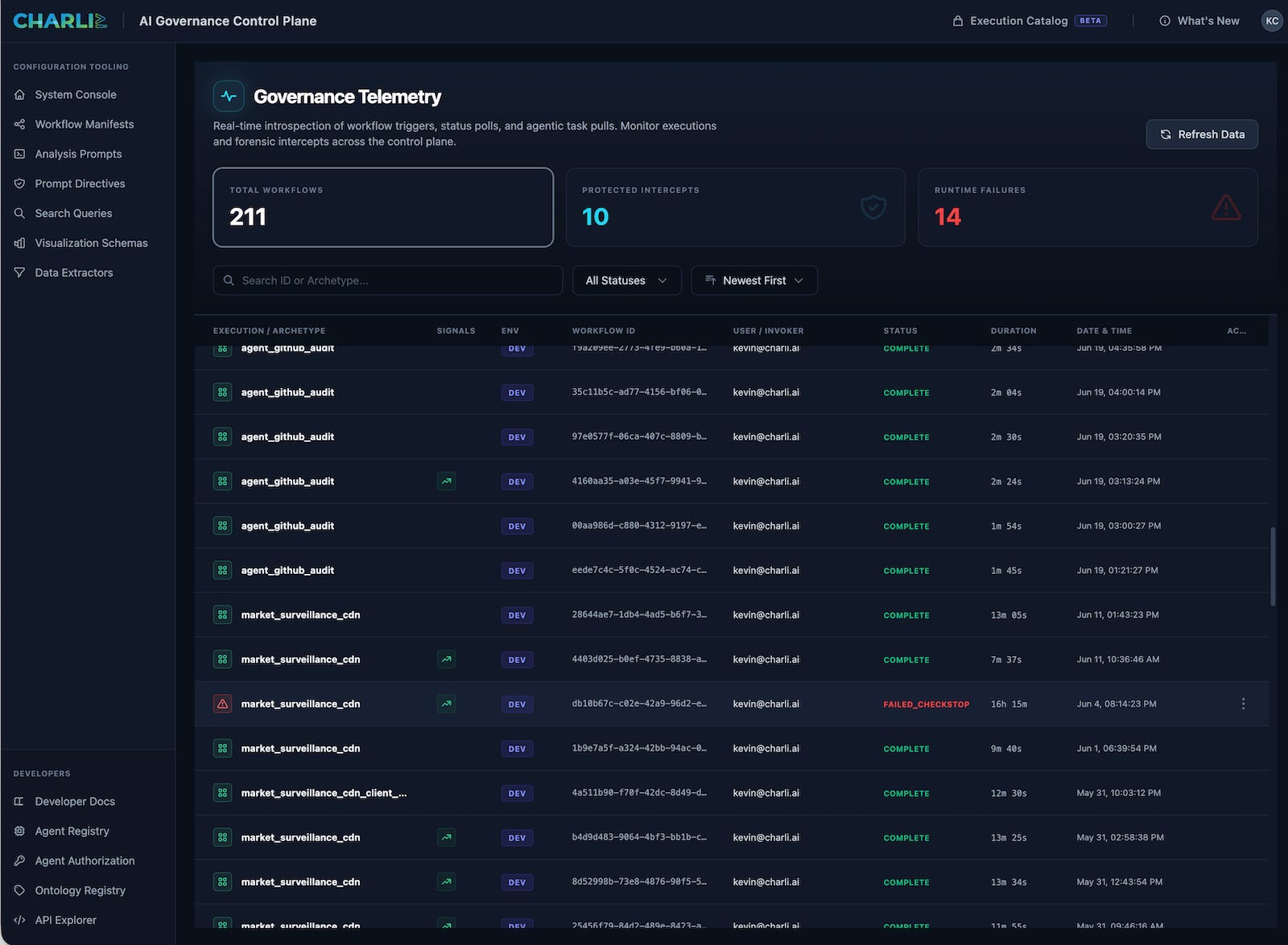Open the All Statuses dropdown
Screen dimensions: 1288x945
pos(626,280)
